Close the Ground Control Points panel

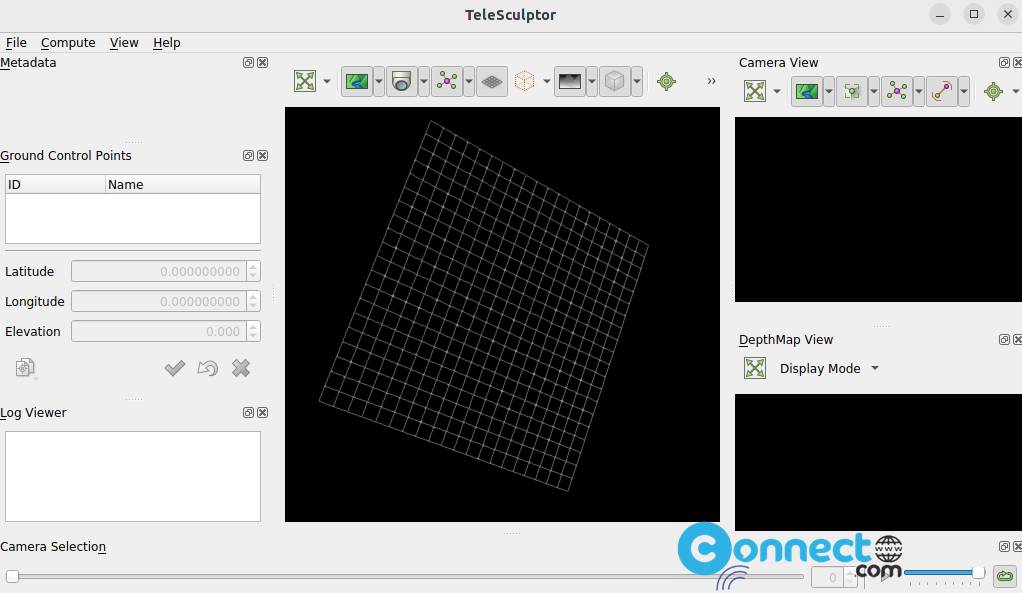coord(263,155)
